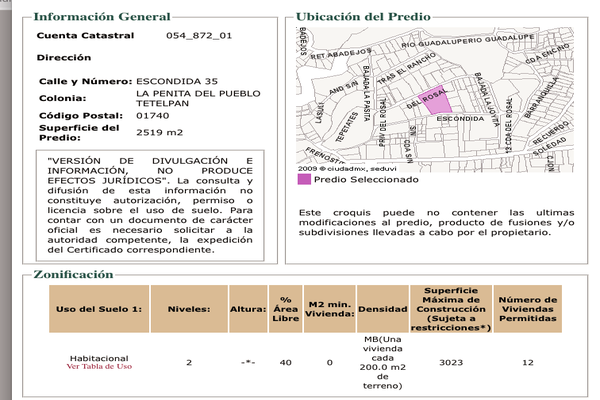
Task: Click the M2 min. Vivienda column header
Action: point(330,309)
